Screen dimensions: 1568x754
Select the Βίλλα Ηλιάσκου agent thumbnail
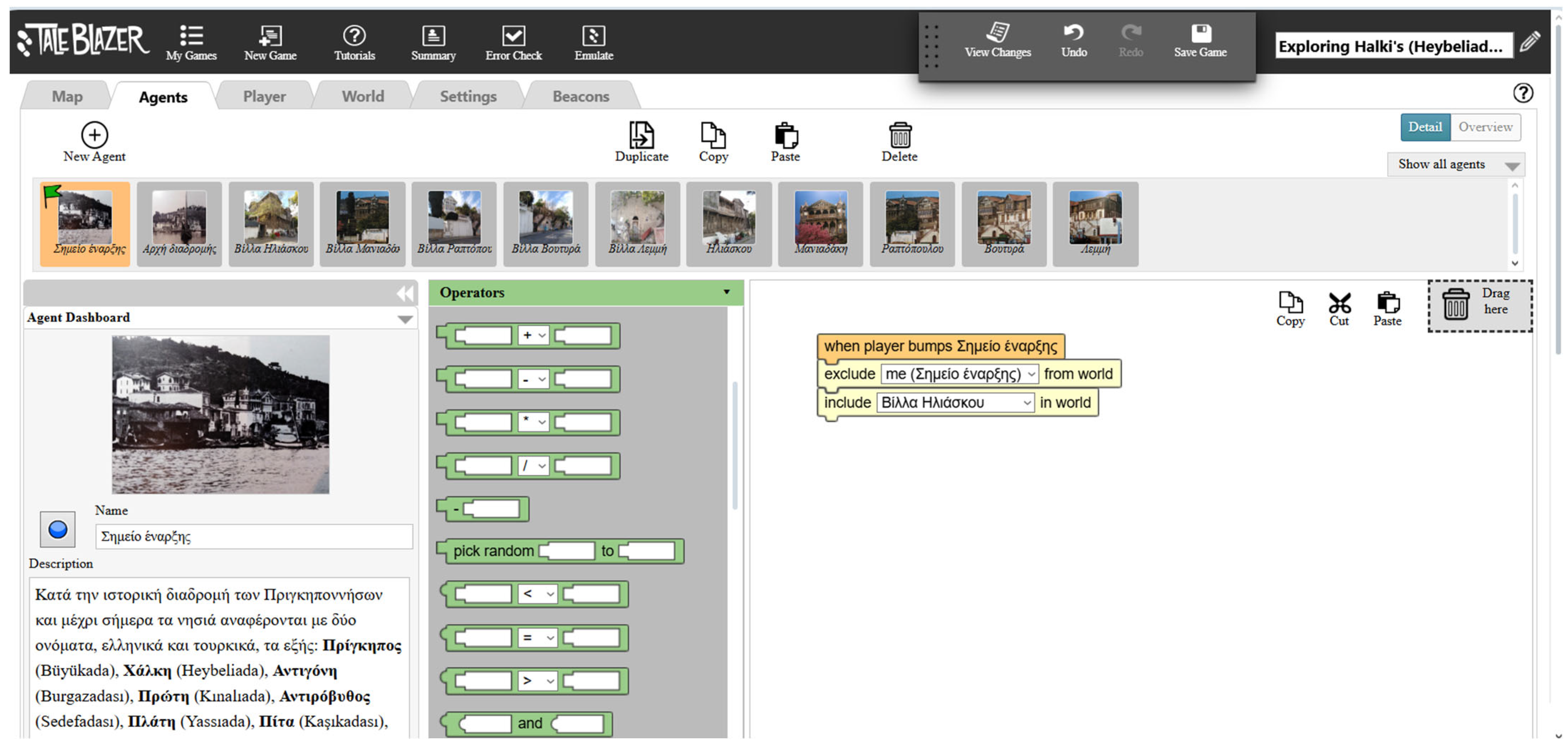click(271, 224)
